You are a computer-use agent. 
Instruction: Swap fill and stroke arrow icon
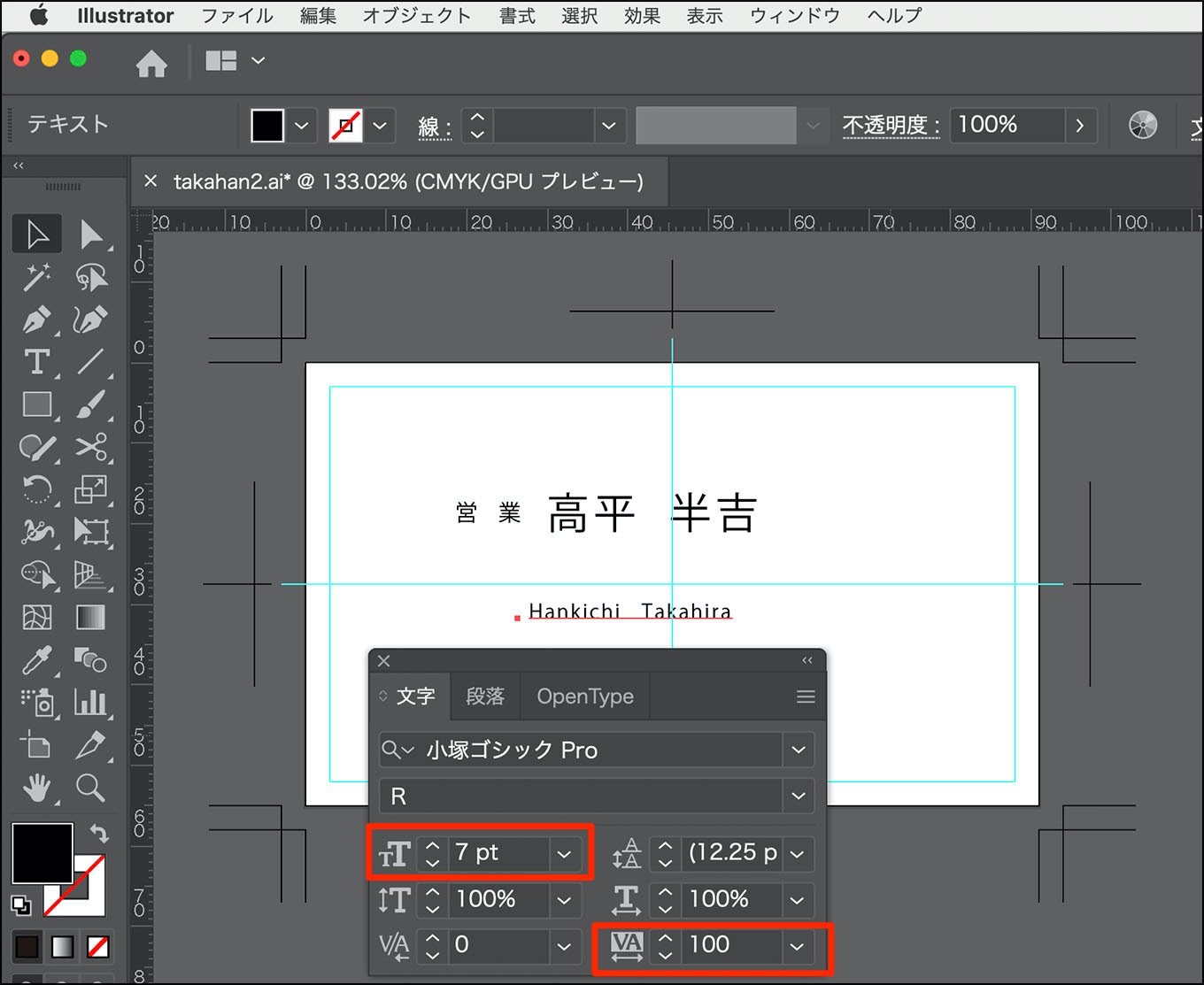click(x=99, y=833)
